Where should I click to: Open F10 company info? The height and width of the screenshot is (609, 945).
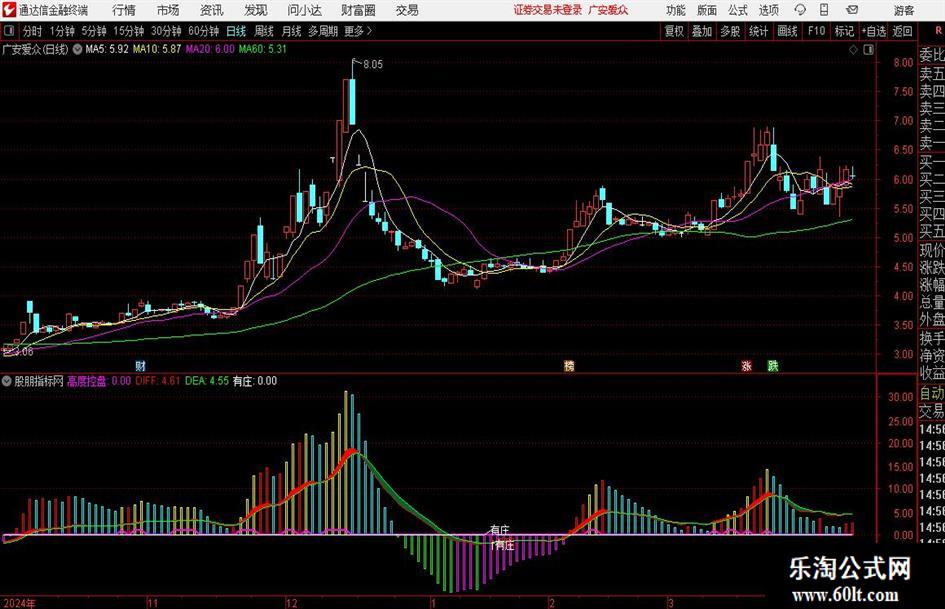pyautogui.click(x=817, y=31)
